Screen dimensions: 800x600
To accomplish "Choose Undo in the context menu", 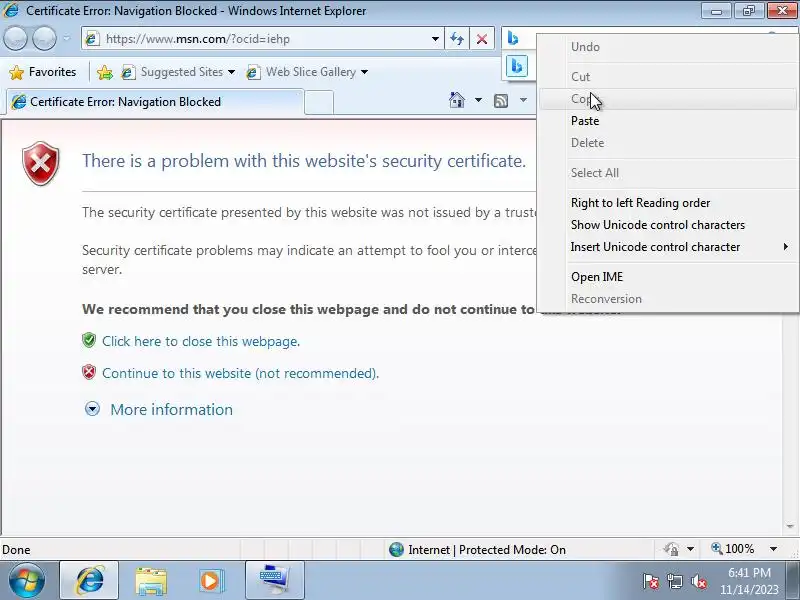I will (x=668, y=47).
